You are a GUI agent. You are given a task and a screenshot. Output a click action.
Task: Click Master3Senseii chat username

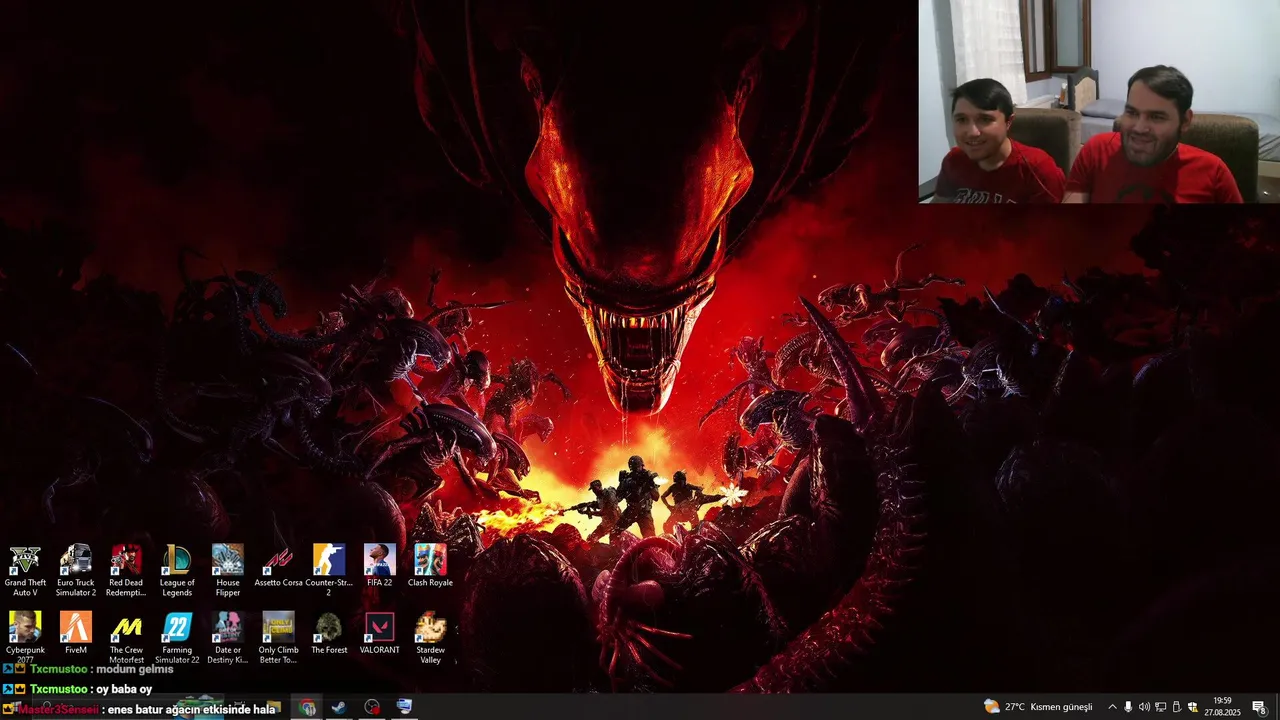(x=58, y=710)
